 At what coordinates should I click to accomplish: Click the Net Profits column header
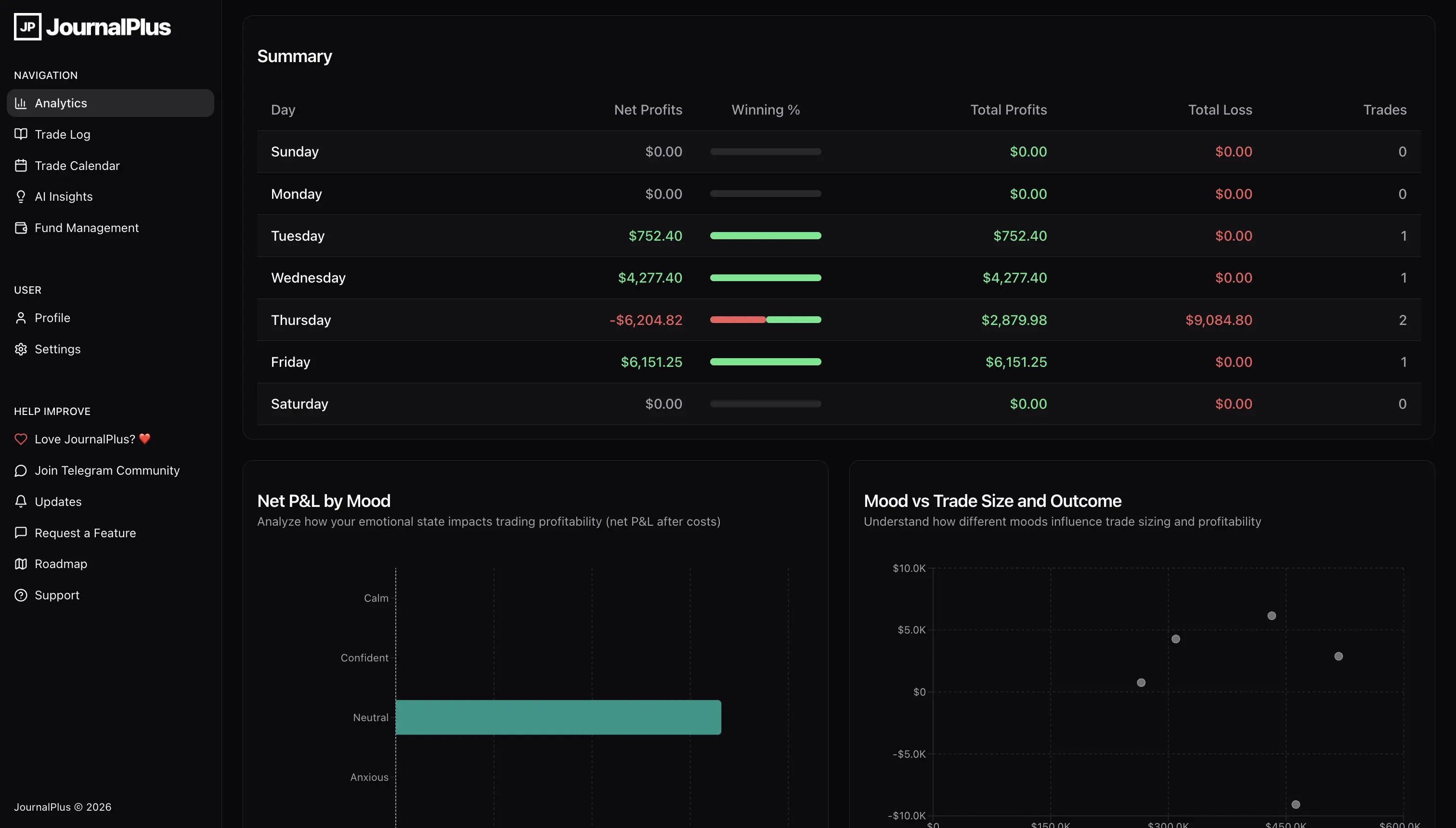pos(648,110)
